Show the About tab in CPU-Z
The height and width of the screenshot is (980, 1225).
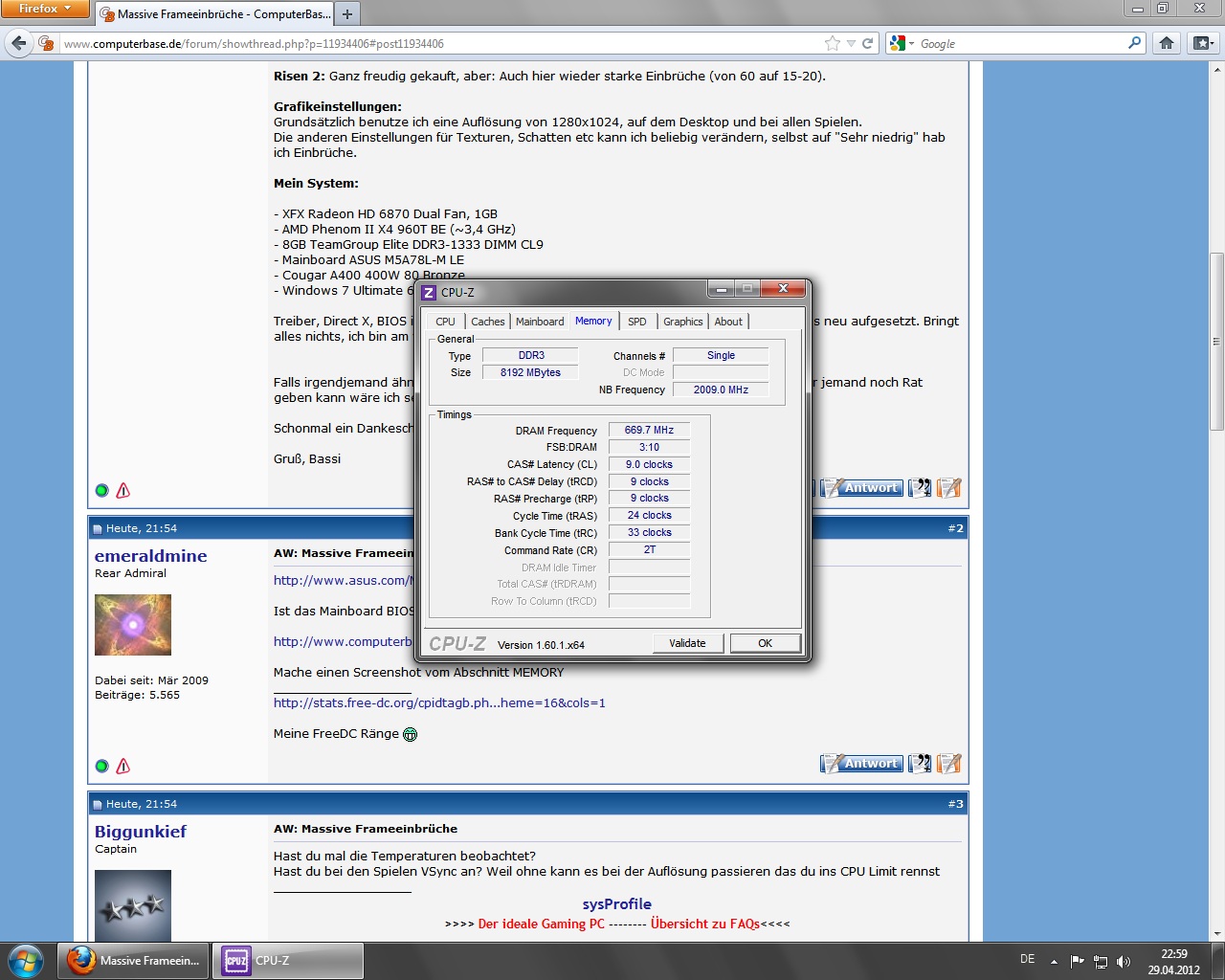pyautogui.click(x=728, y=322)
